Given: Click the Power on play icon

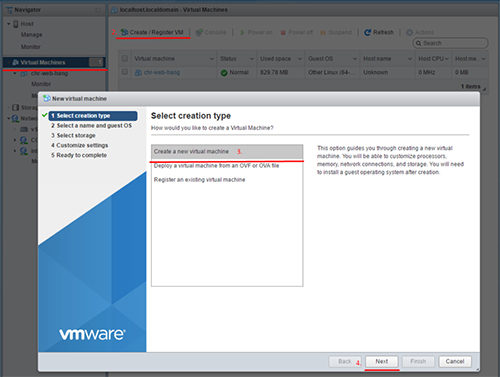Looking at the screenshot, I should pos(242,32).
